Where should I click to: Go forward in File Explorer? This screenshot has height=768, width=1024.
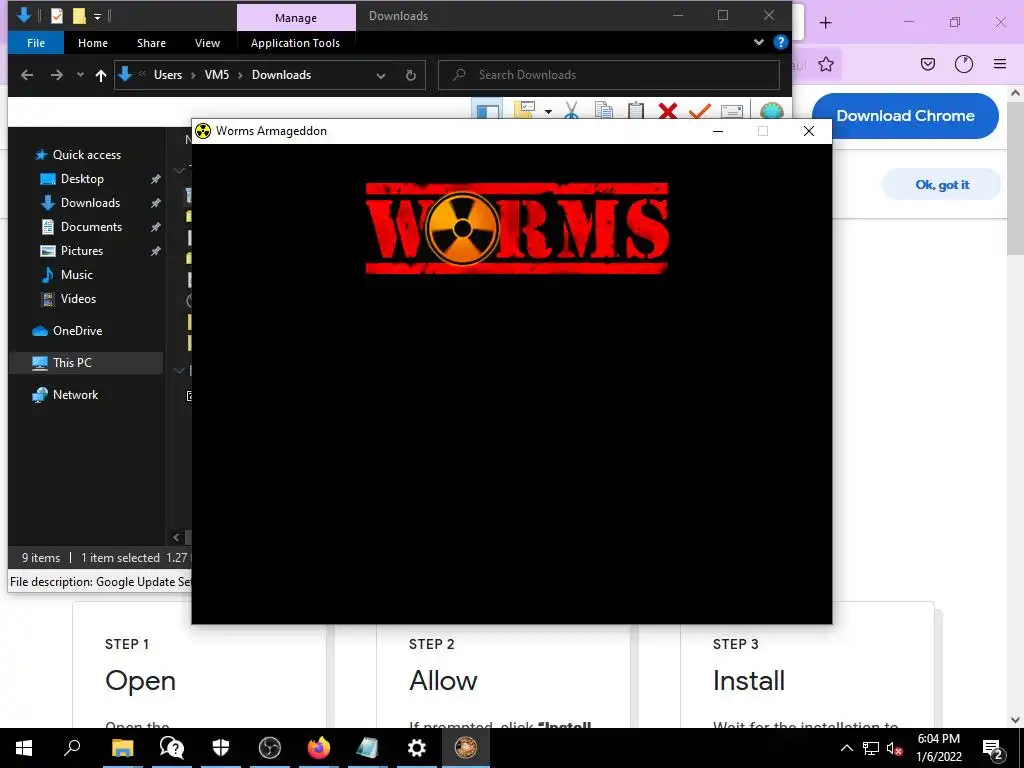tap(57, 75)
